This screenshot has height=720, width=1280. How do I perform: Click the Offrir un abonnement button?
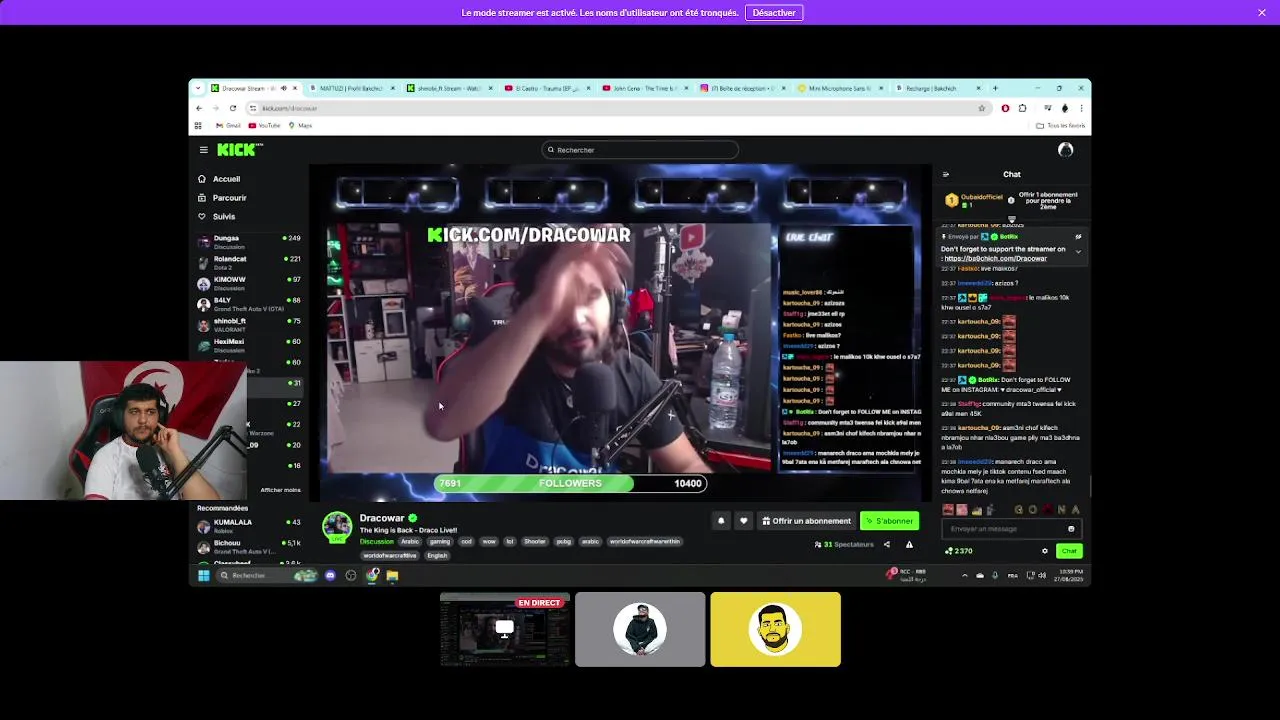[806, 521]
